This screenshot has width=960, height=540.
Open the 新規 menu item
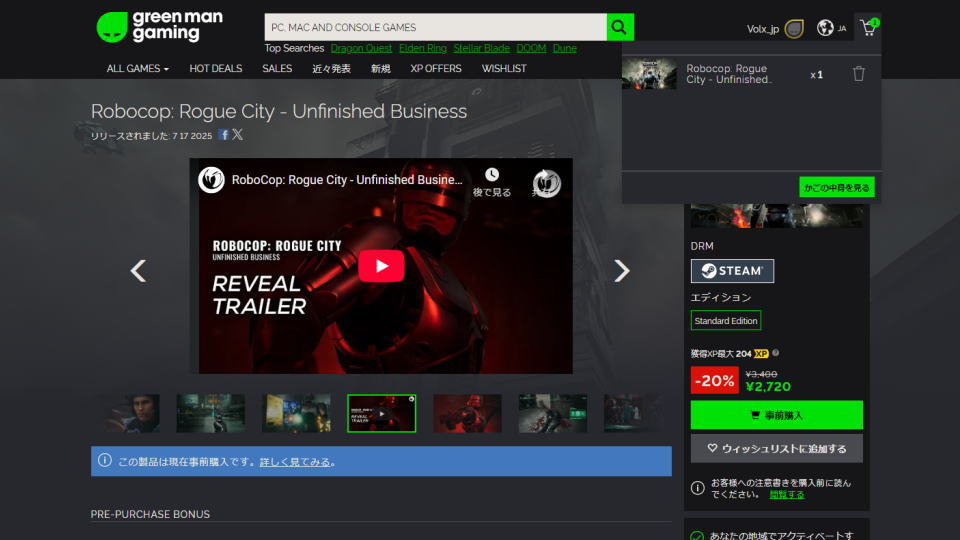click(380, 69)
